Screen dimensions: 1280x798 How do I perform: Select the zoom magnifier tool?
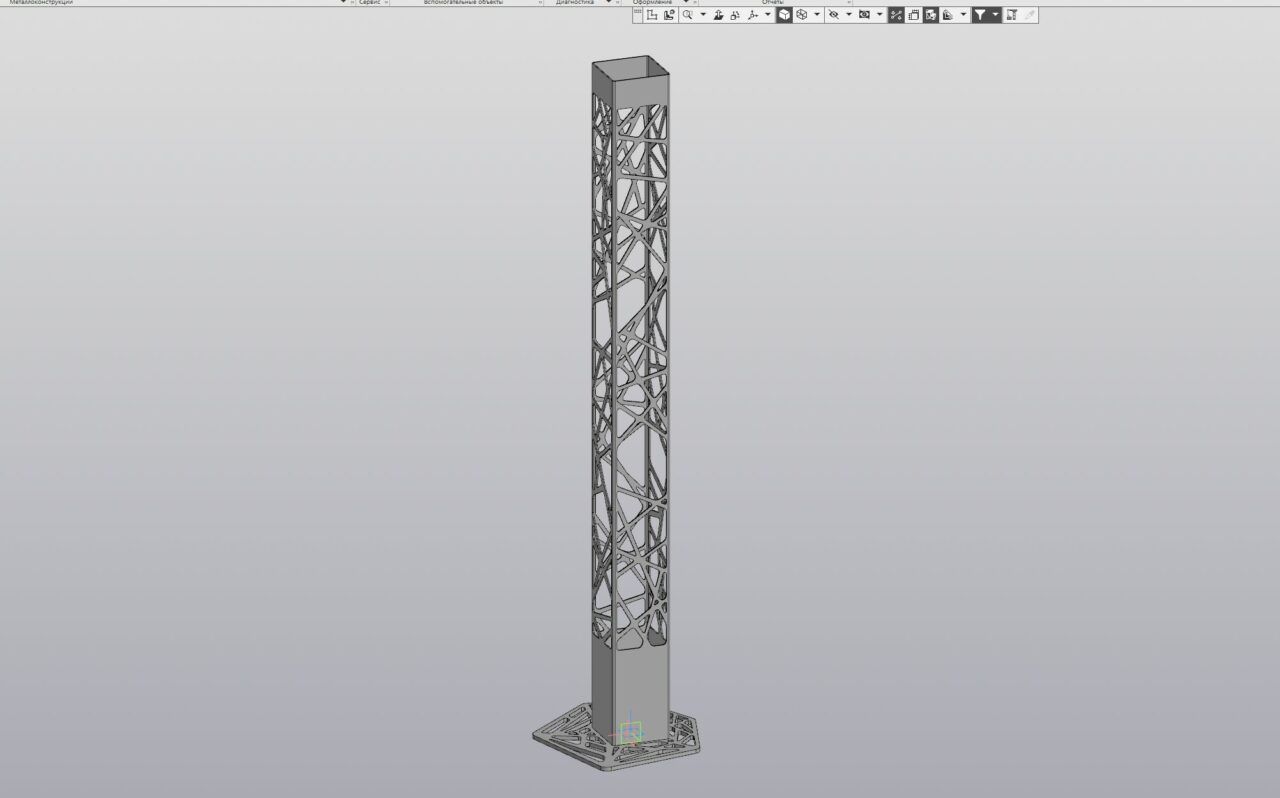[688, 15]
